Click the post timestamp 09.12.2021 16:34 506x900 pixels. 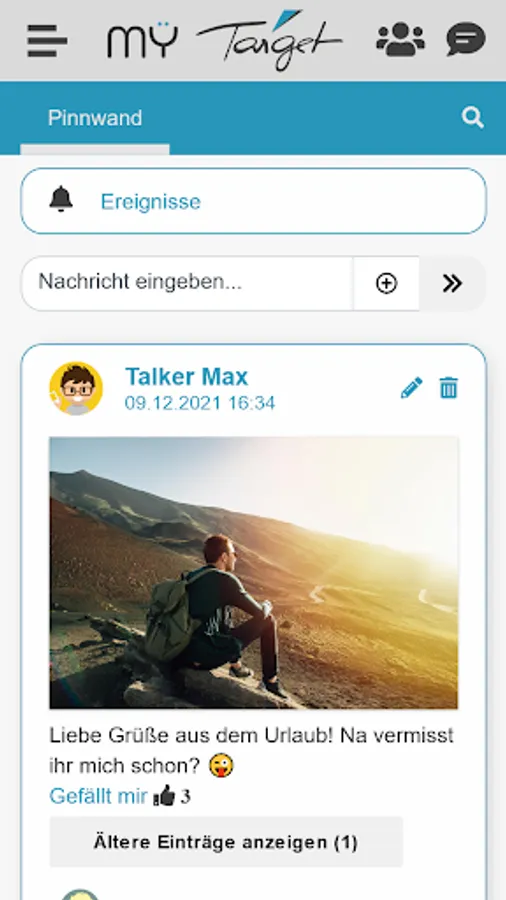[200, 403]
